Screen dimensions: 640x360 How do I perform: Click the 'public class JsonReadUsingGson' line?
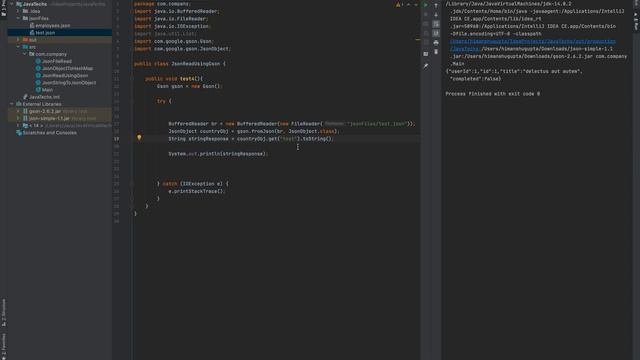coord(180,64)
